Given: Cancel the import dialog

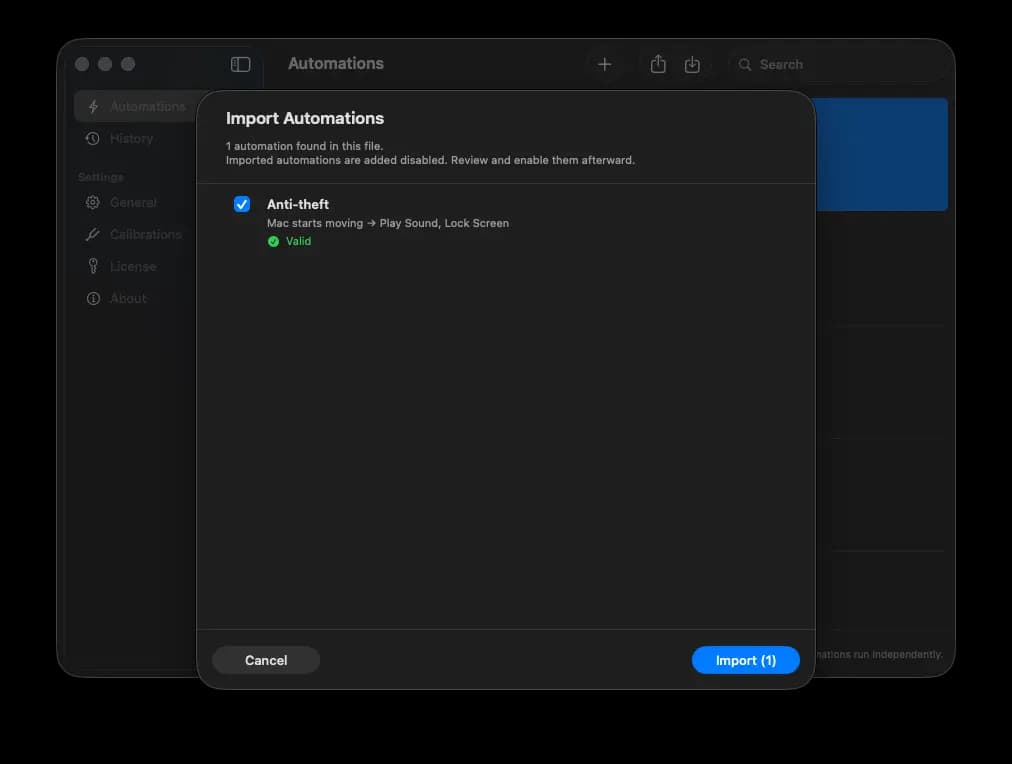Looking at the screenshot, I should click(x=266, y=660).
